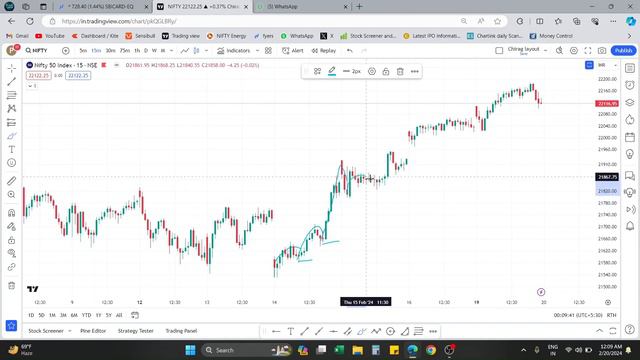
Task: Toggle lock all drawing tools
Action: coord(11,240)
